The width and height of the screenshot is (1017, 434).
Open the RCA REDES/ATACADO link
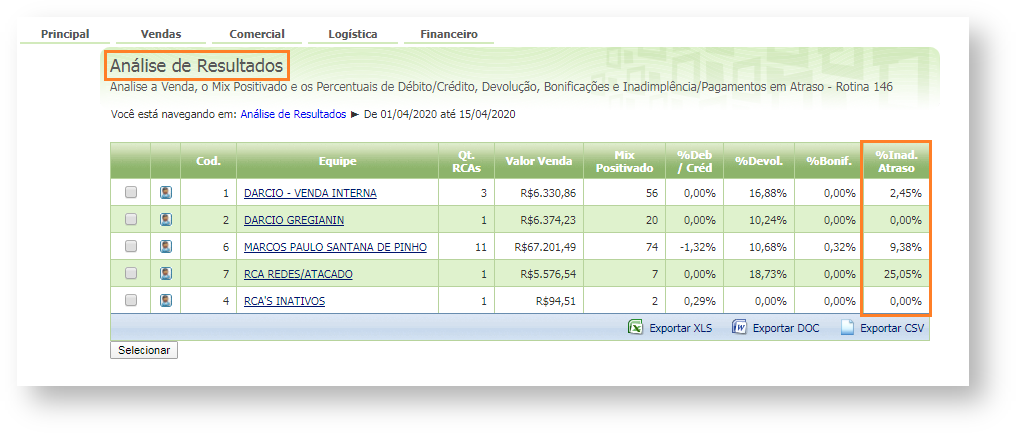[x=298, y=274]
